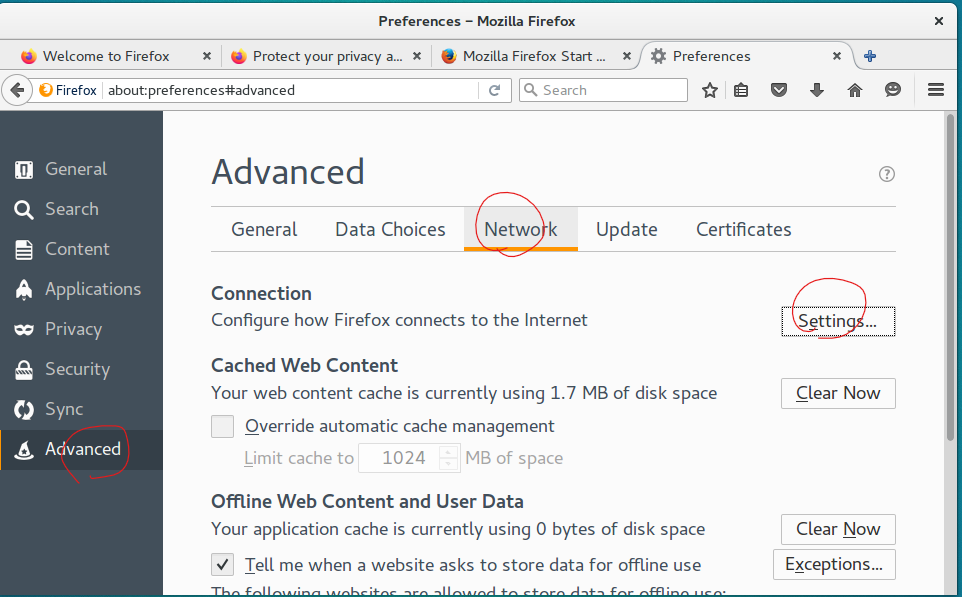Open Privacy preferences in sidebar

pos(82,329)
